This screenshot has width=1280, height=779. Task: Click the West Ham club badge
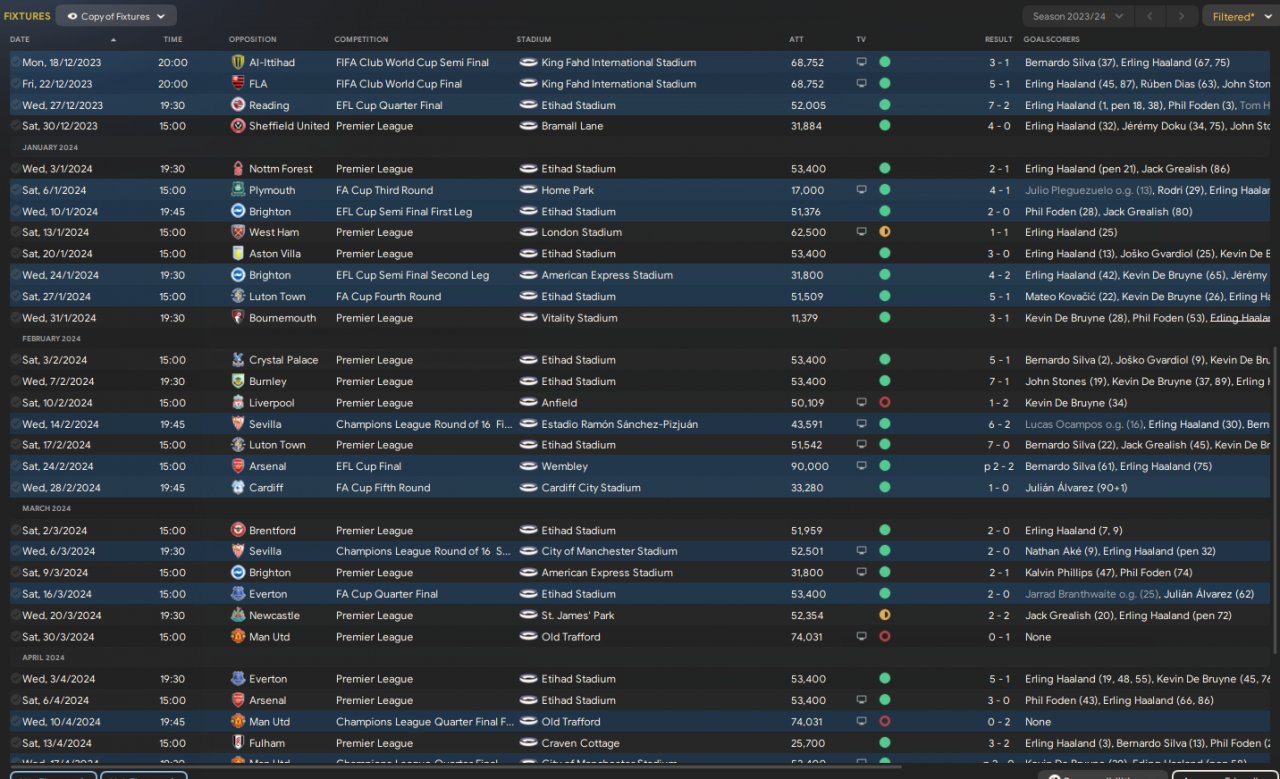pos(238,232)
